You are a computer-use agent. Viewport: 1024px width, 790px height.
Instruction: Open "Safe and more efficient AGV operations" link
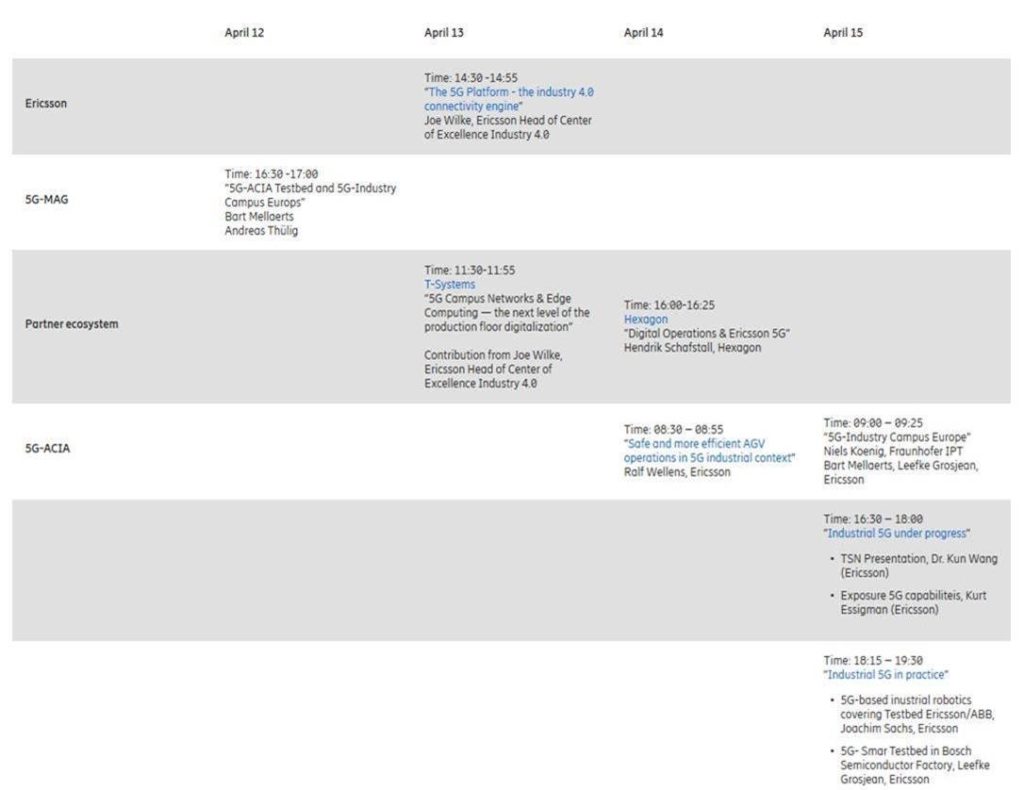click(x=709, y=451)
